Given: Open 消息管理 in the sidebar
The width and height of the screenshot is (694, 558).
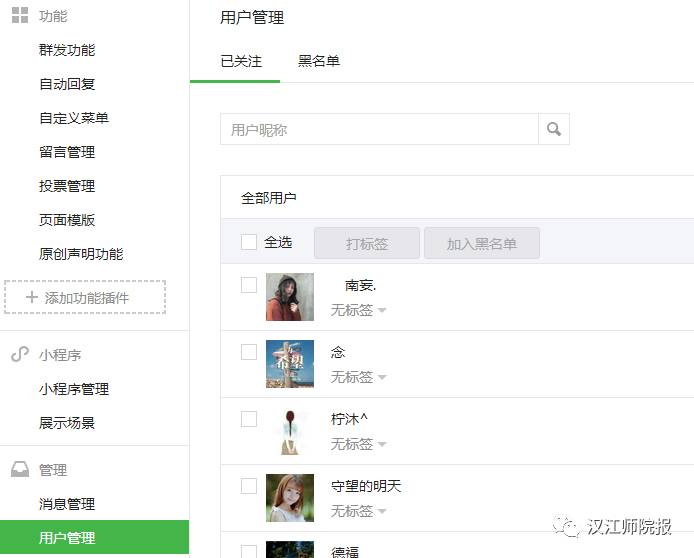Looking at the screenshot, I should pos(67,504).
